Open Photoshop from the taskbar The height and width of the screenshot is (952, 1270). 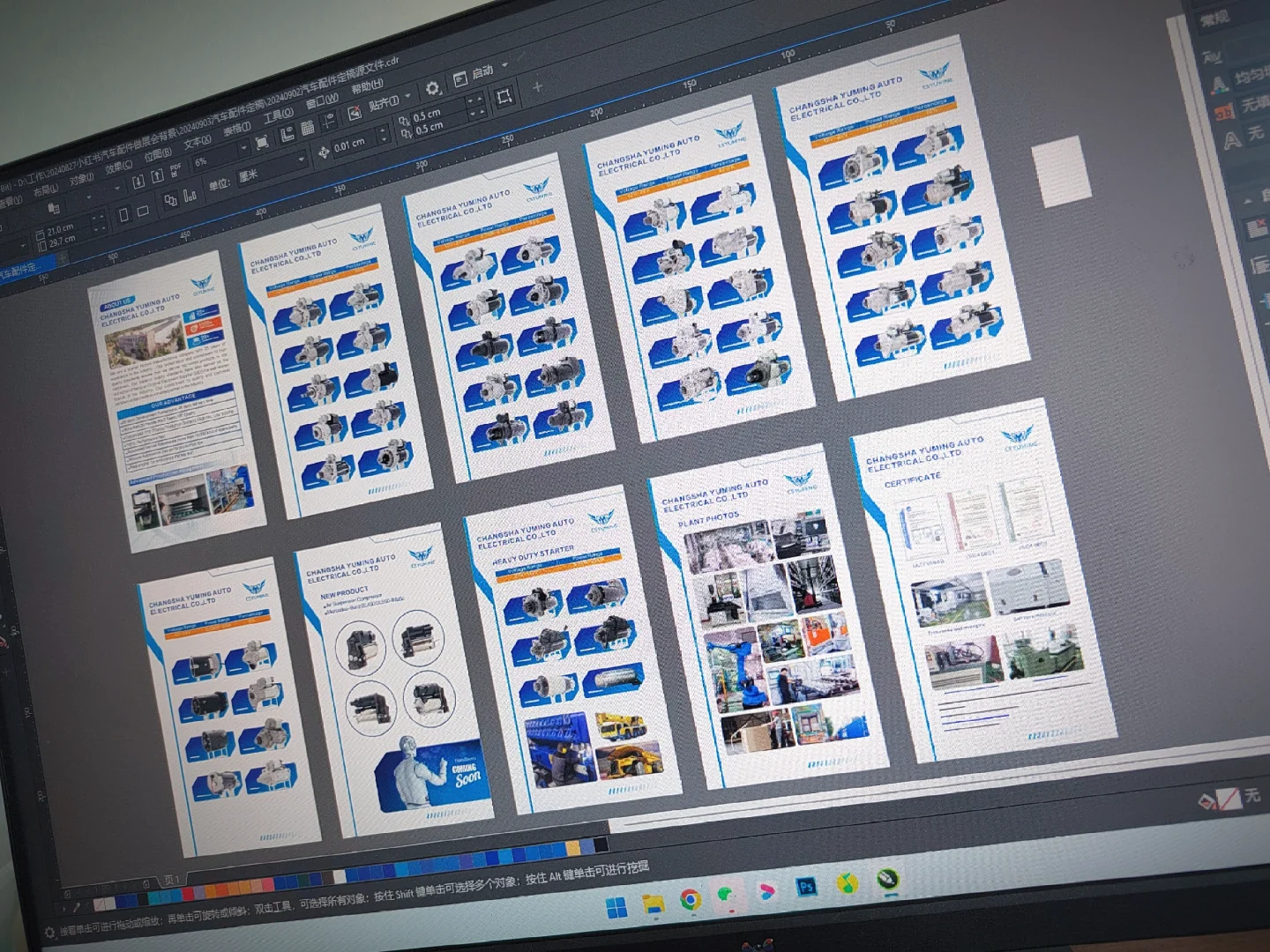pos(805,887)
